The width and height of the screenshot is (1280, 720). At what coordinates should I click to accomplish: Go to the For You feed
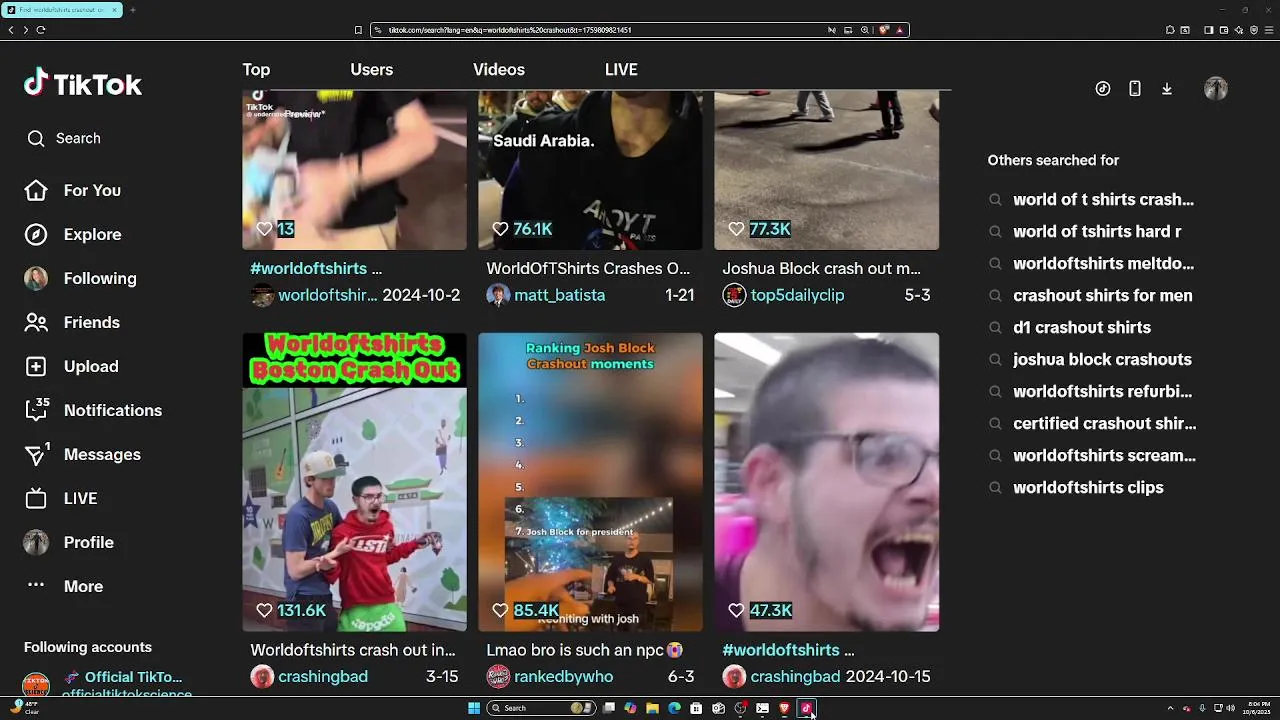click(72, 190)
